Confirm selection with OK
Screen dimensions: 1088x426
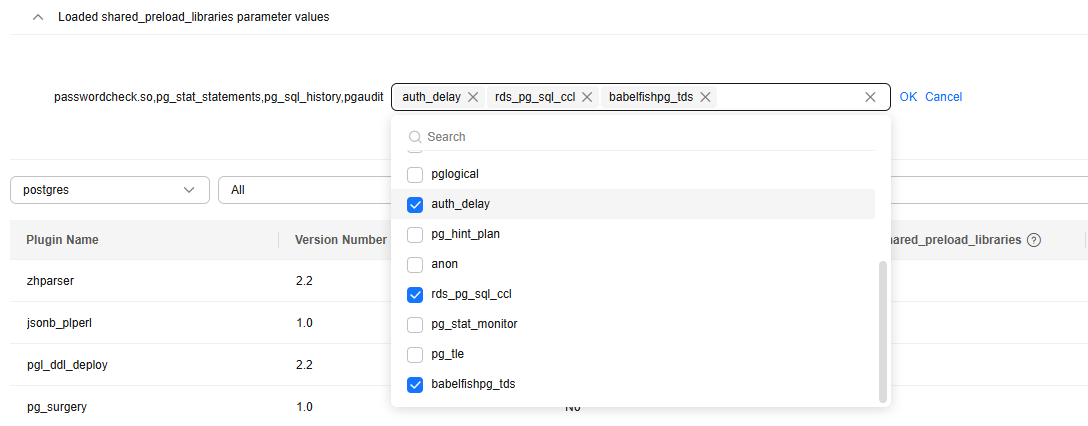[908, 97]
